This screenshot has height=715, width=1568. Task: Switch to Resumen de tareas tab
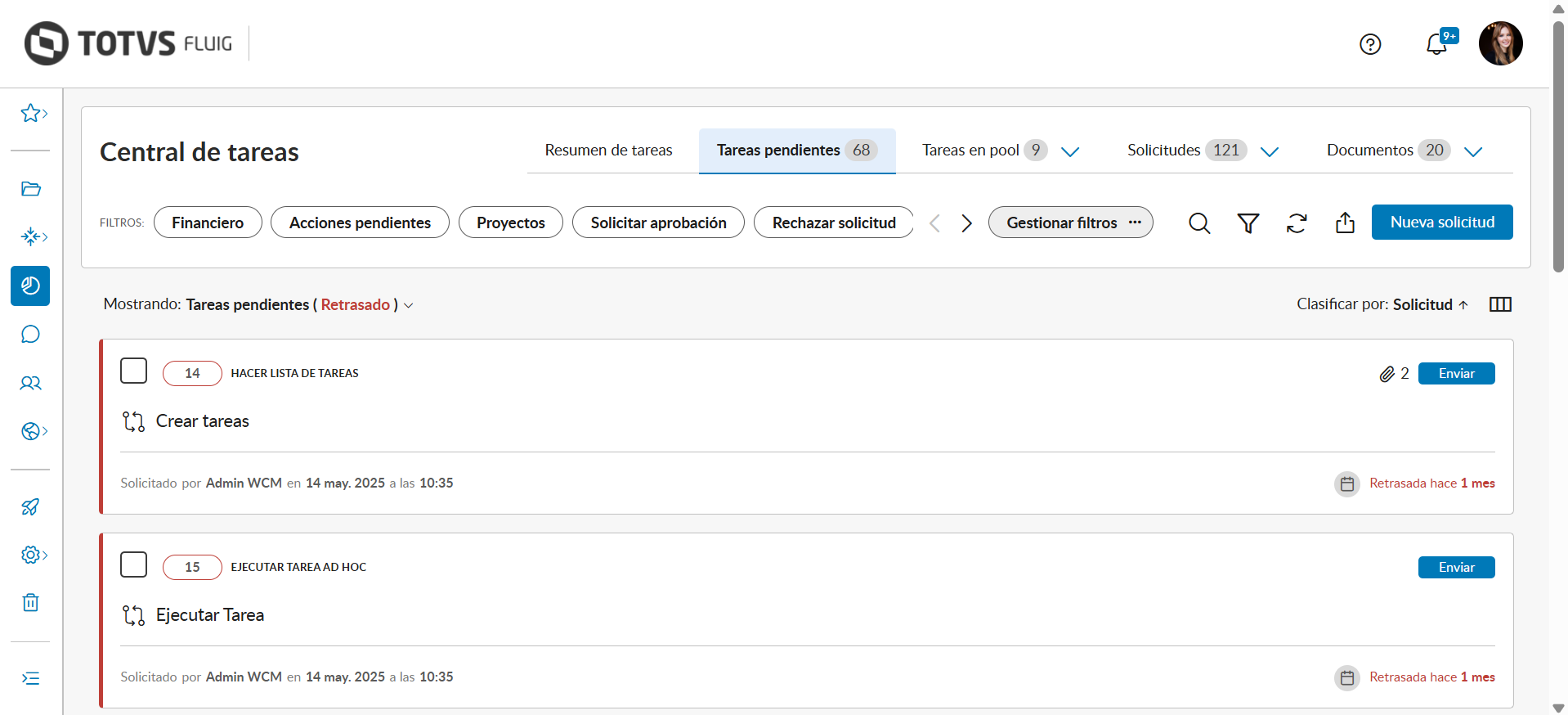point(608,151)
